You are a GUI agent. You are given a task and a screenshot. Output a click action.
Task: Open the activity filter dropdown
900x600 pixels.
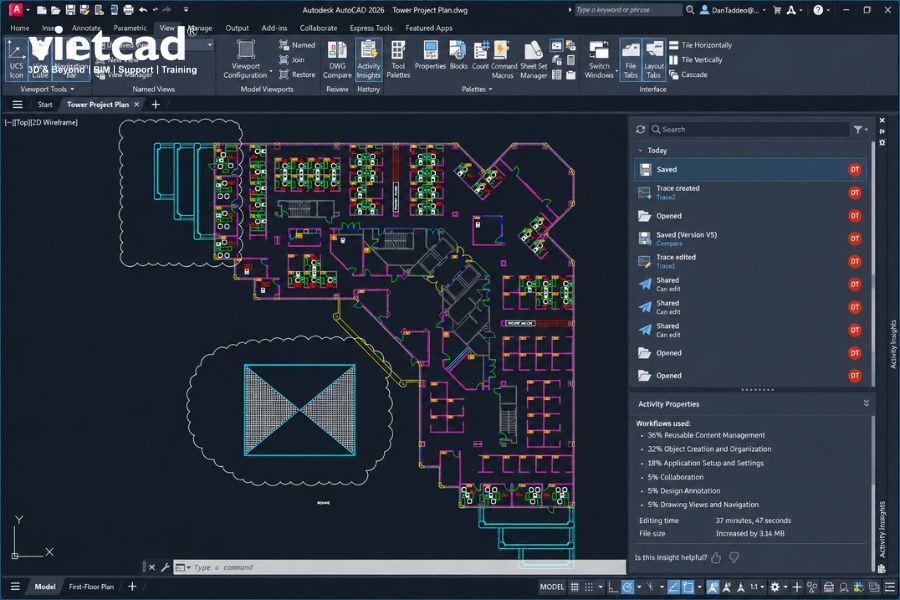click(860, 130)
